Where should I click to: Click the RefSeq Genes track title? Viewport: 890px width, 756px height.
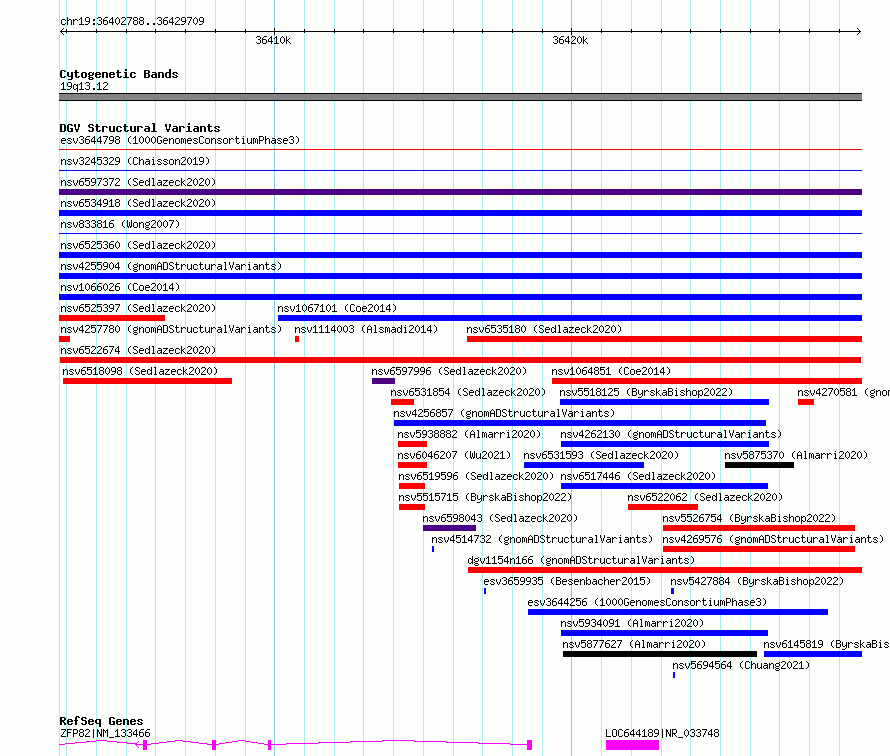coord(101,721)
